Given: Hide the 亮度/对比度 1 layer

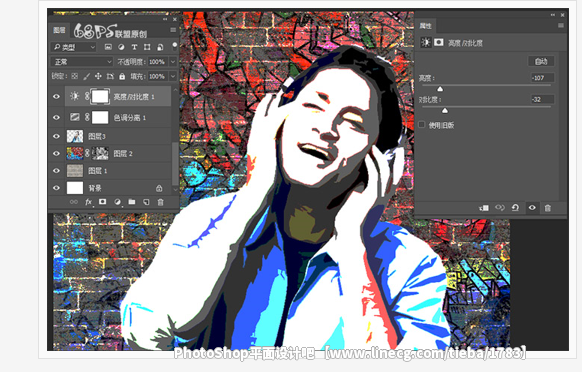Looking at the screenshot, I should [56, 97].
